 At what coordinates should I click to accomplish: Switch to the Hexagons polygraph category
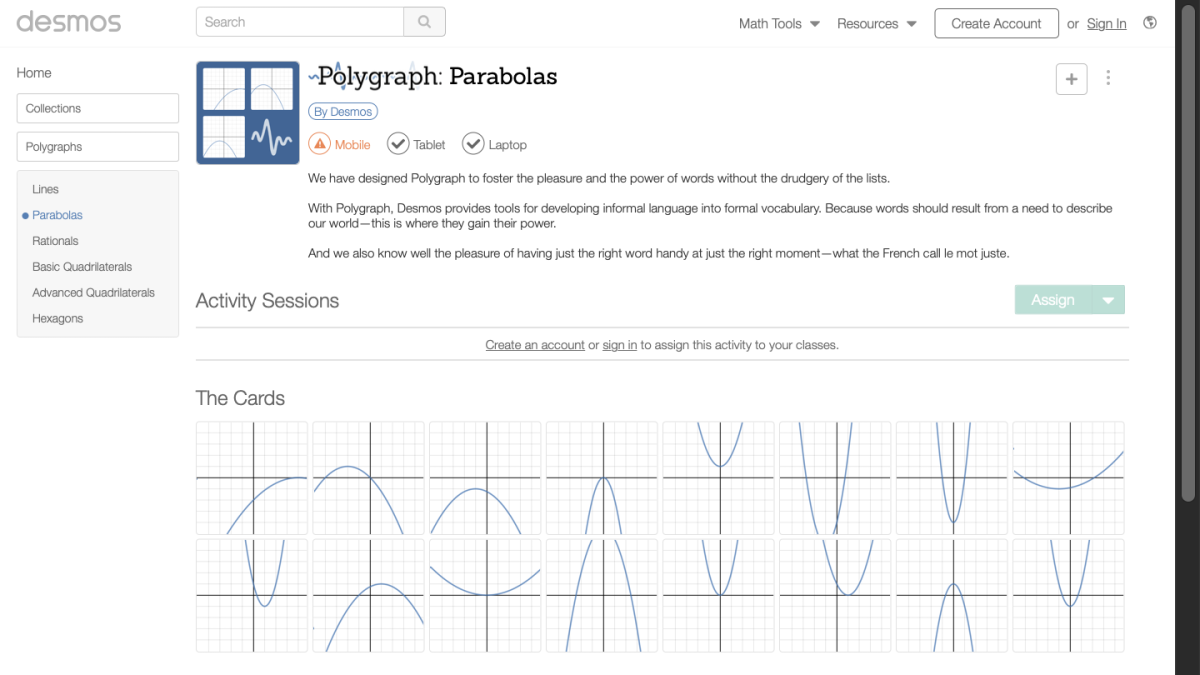tap(57, 318)
